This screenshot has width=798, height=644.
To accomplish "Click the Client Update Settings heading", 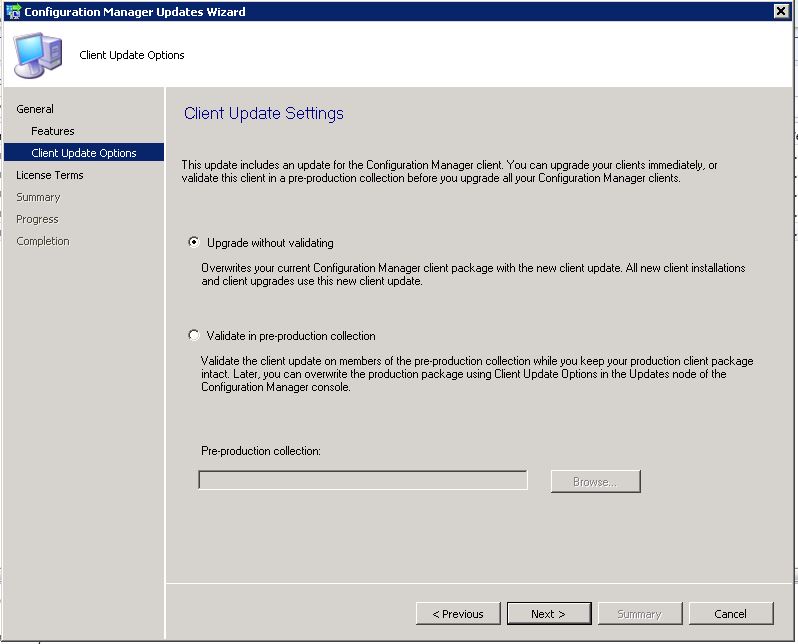I will tap(264, 113).
